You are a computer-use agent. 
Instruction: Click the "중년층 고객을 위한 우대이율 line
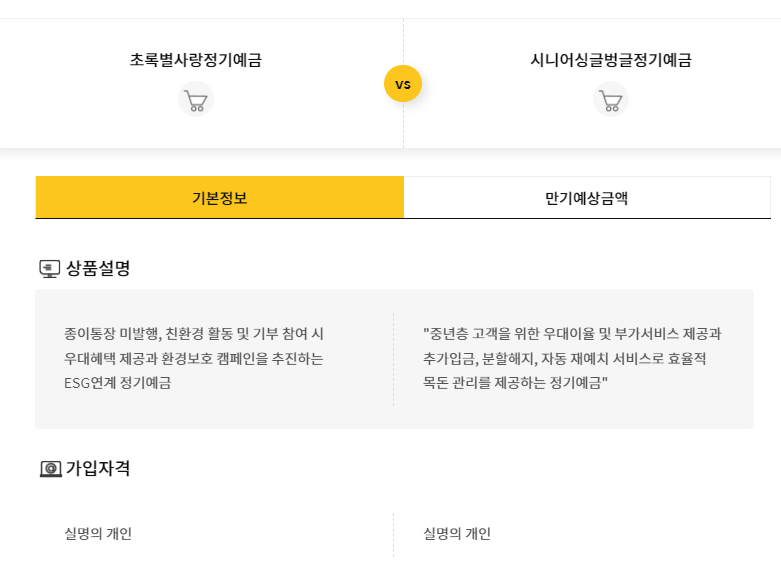coord(572,333)
